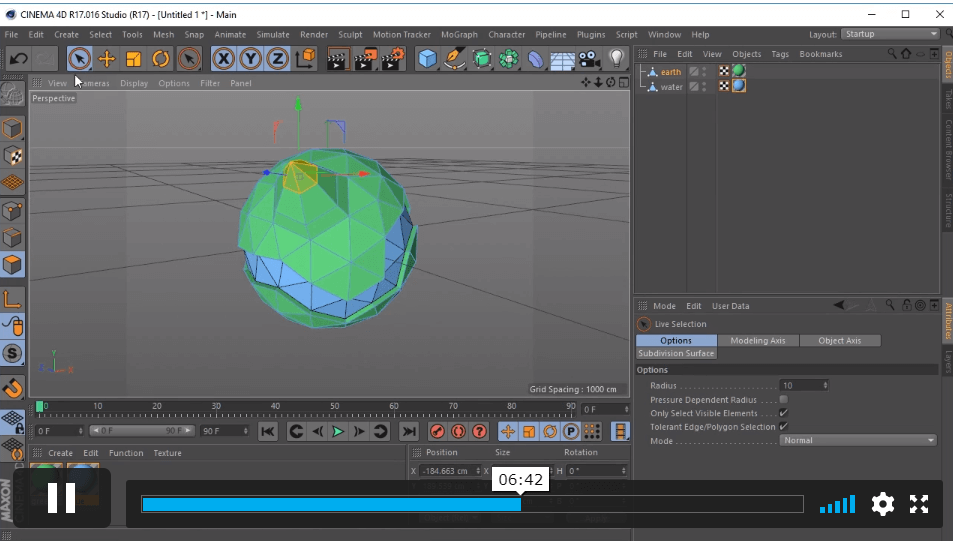Step the Radius value spinner

[x=825, y=385]
